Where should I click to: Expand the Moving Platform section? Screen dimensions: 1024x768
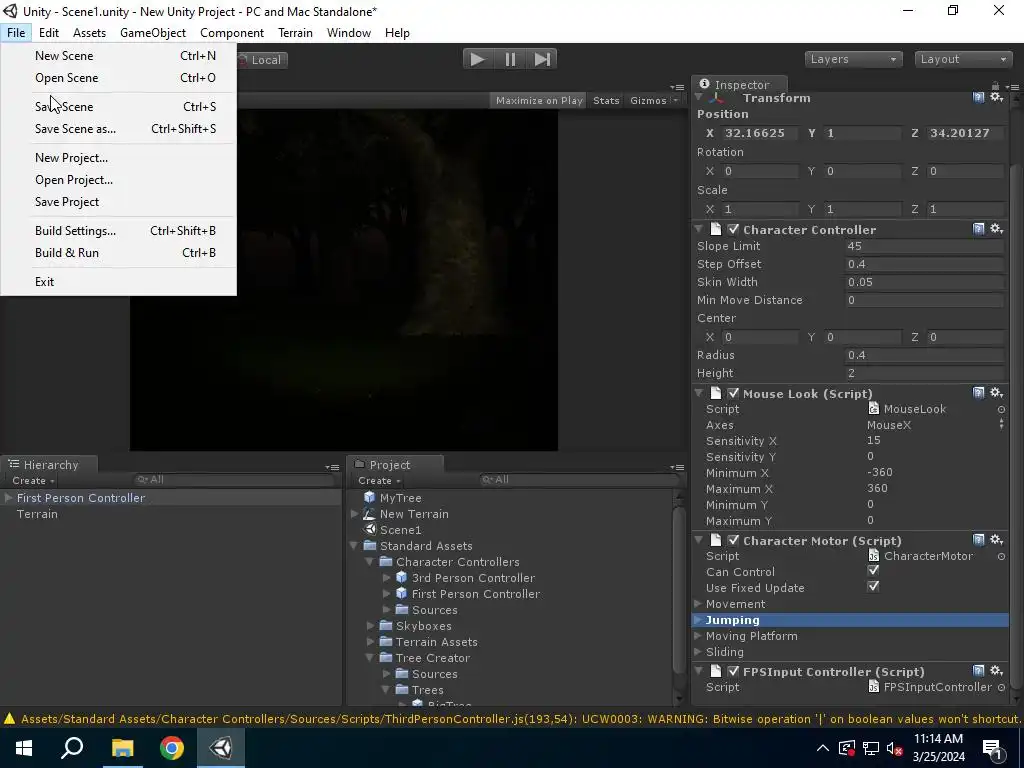[698, 636]
